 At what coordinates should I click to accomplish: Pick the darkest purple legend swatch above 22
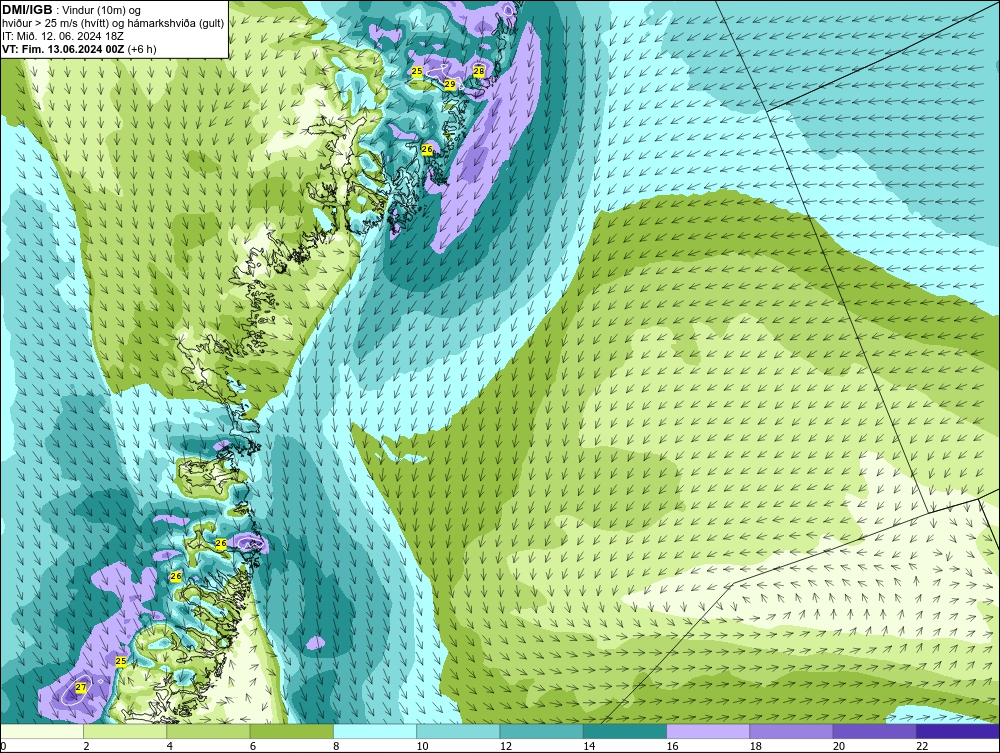[958, 731]
